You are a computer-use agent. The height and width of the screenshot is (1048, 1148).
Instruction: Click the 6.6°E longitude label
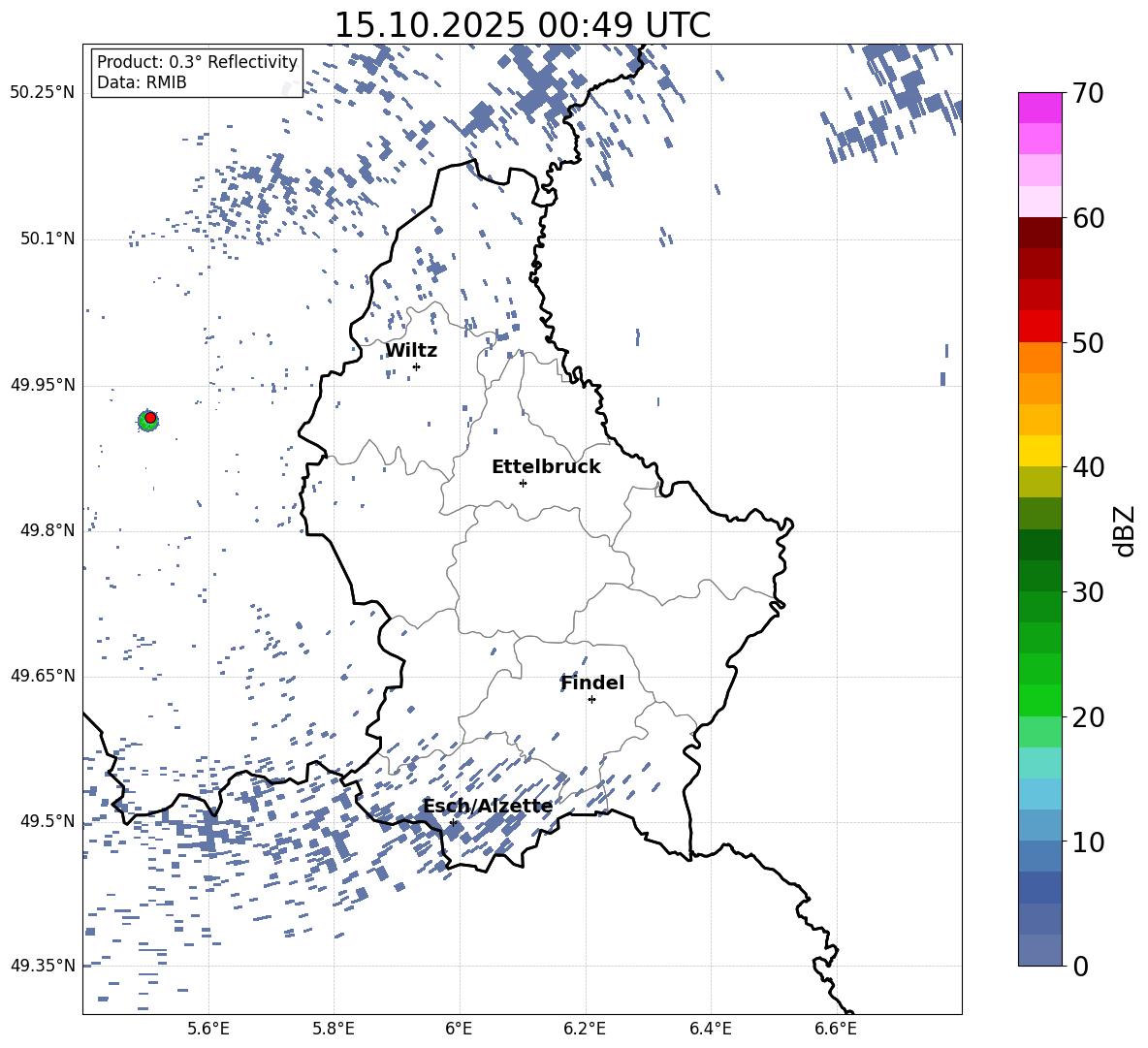836,1029
